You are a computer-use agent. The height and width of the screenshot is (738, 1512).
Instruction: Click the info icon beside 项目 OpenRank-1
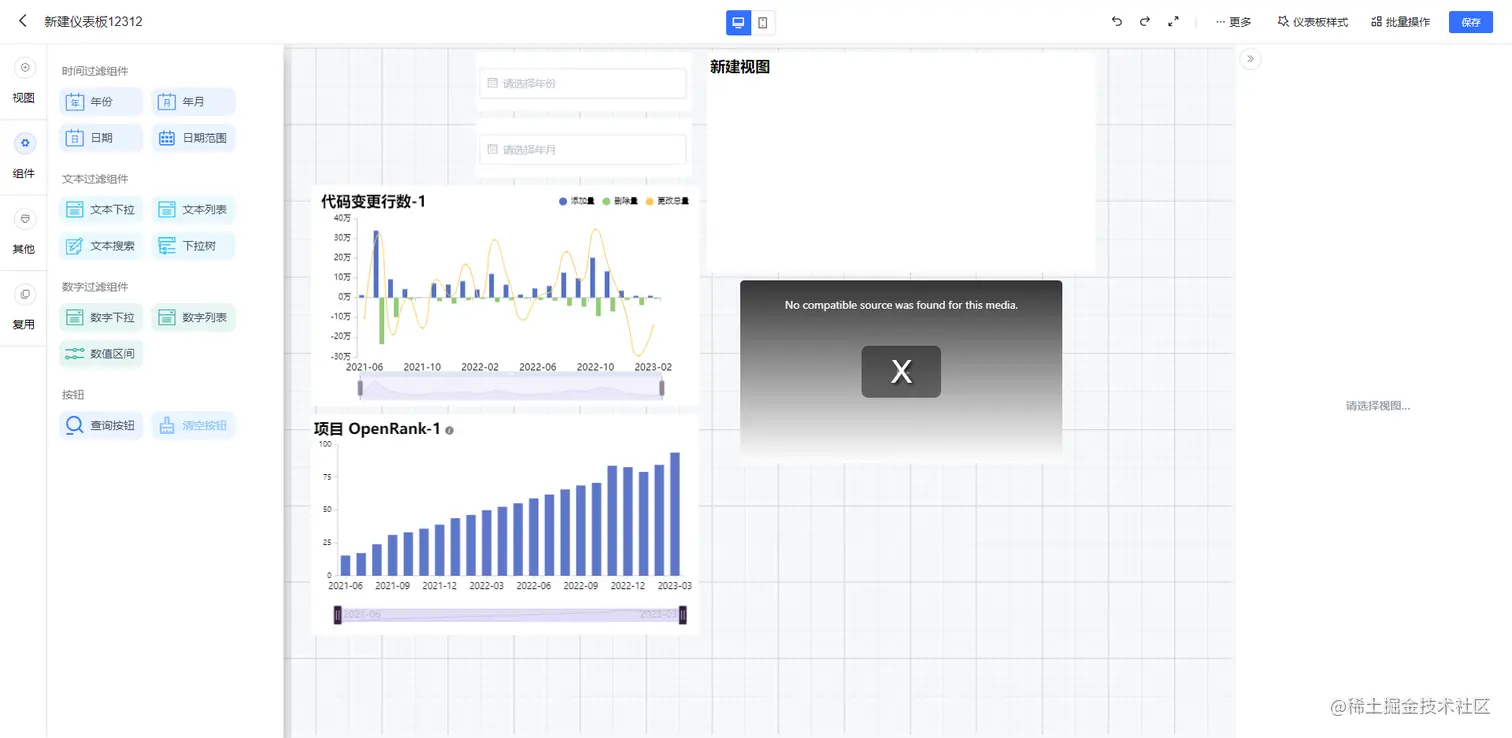pyautogui.click(x=450, y=430)
